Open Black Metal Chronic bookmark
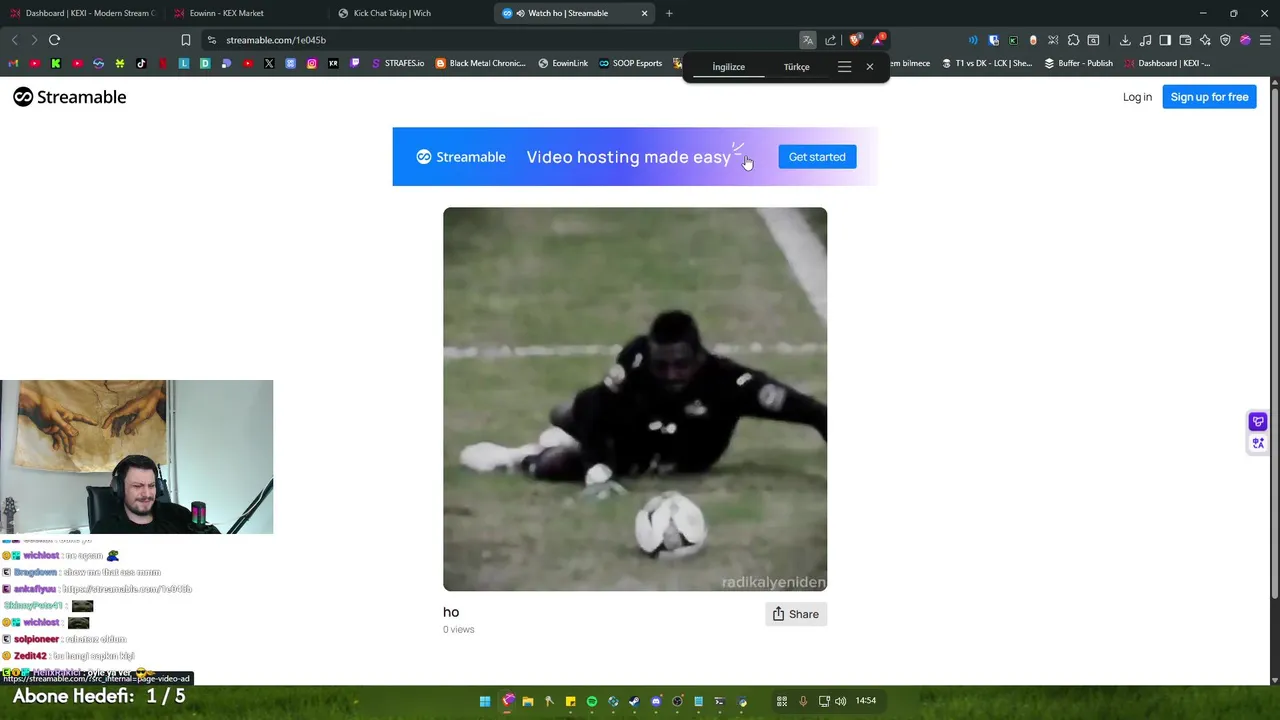 pos(481,63)
